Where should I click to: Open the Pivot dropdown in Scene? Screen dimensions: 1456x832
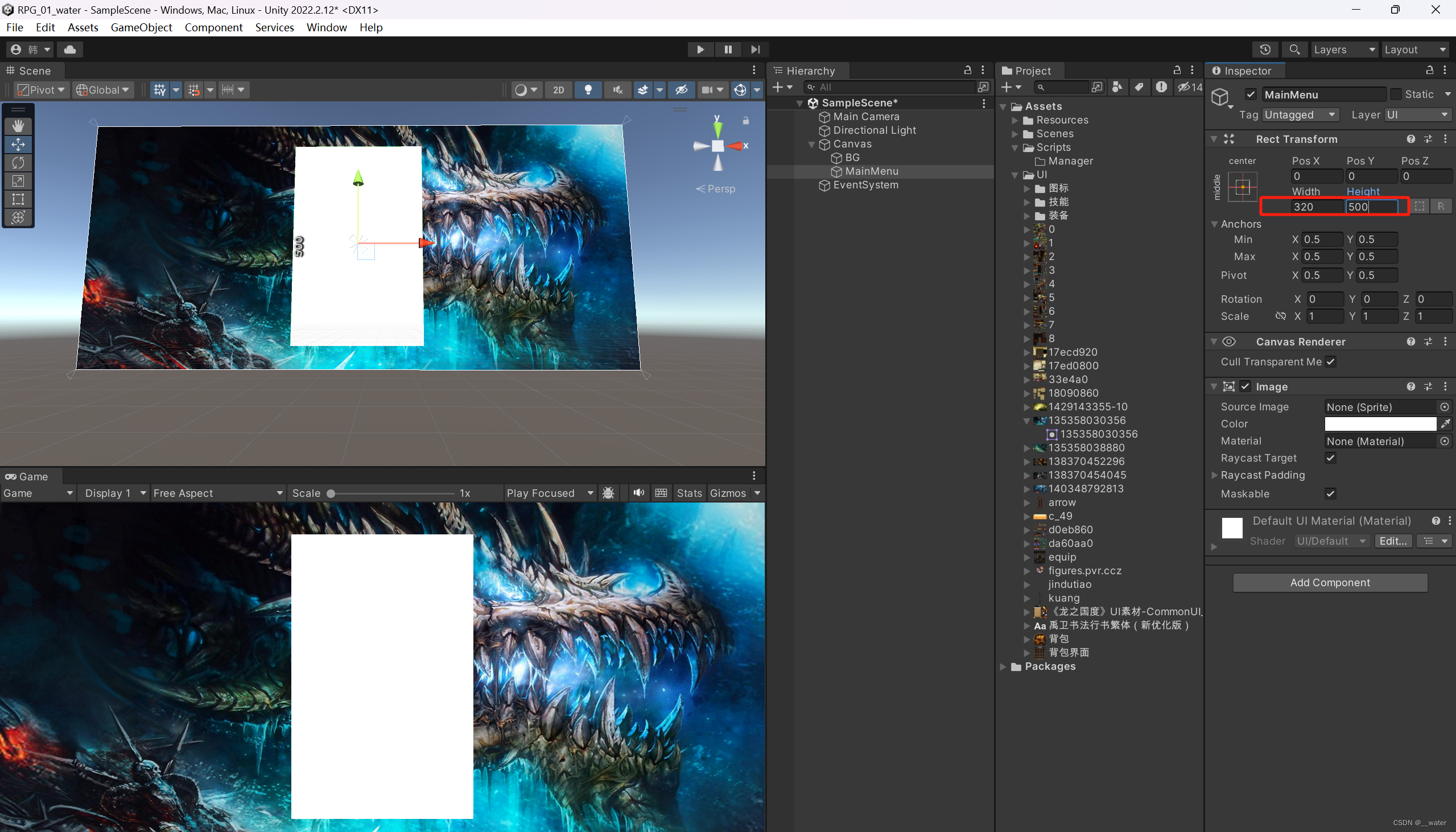[x=40, y=90]
